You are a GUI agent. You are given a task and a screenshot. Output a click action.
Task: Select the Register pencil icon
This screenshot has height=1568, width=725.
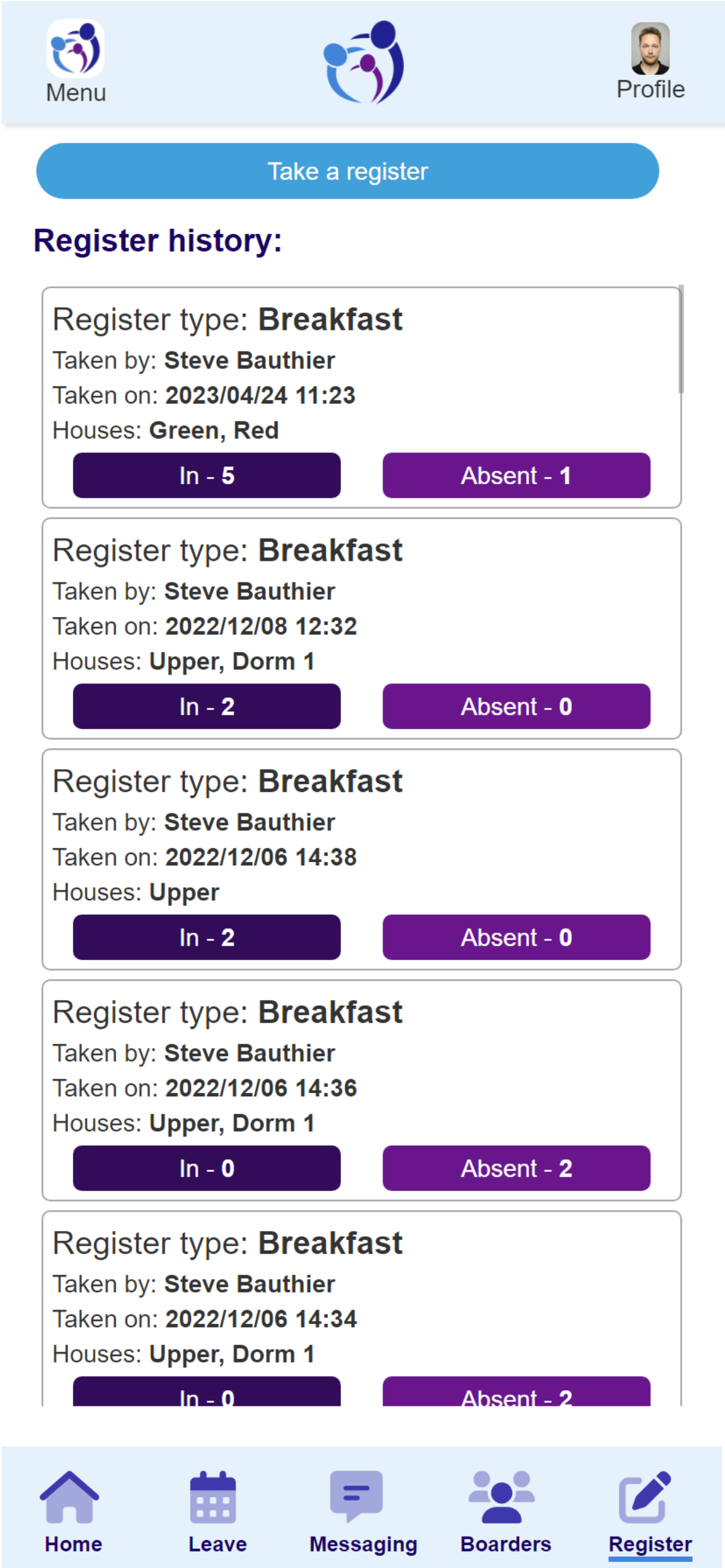coord(645,1497)
